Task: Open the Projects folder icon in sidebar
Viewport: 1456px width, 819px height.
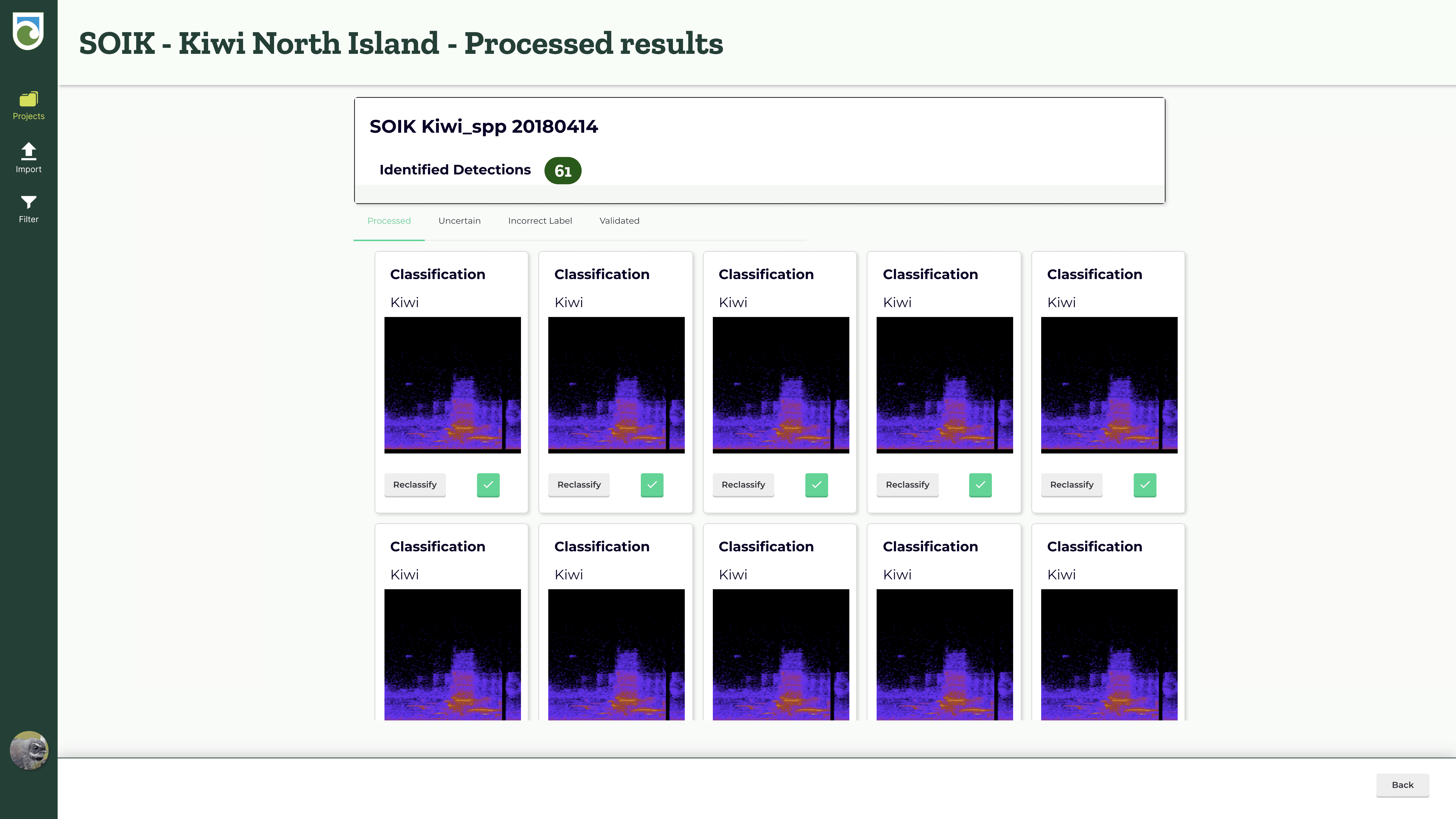Action: [x=28, y=100]
